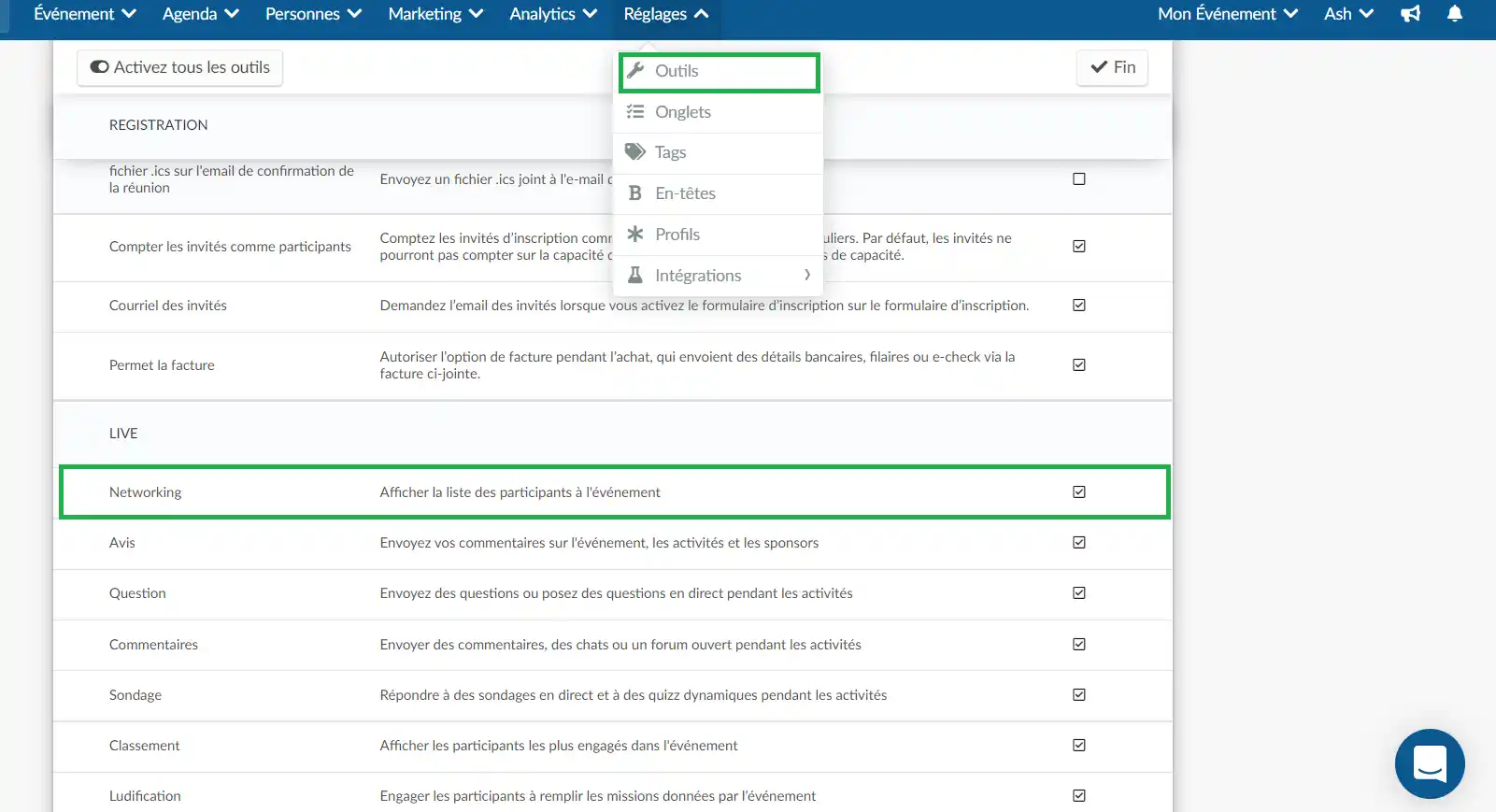This screenshot has width=1496, height=812.
Task: Click the 'Répondre à des sondages en direct' description
Action: point(634,695)
